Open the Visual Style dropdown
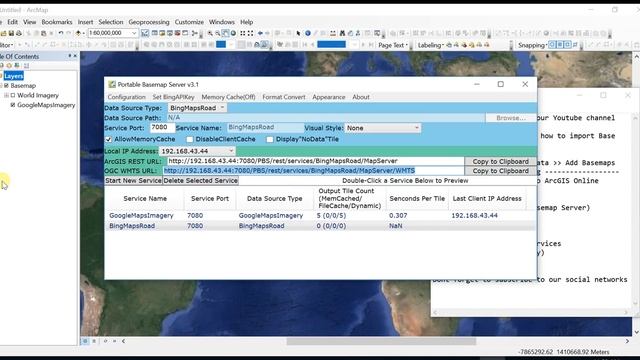Image resolution: width=640 pixels, height=360 pixels. [383, 128]
